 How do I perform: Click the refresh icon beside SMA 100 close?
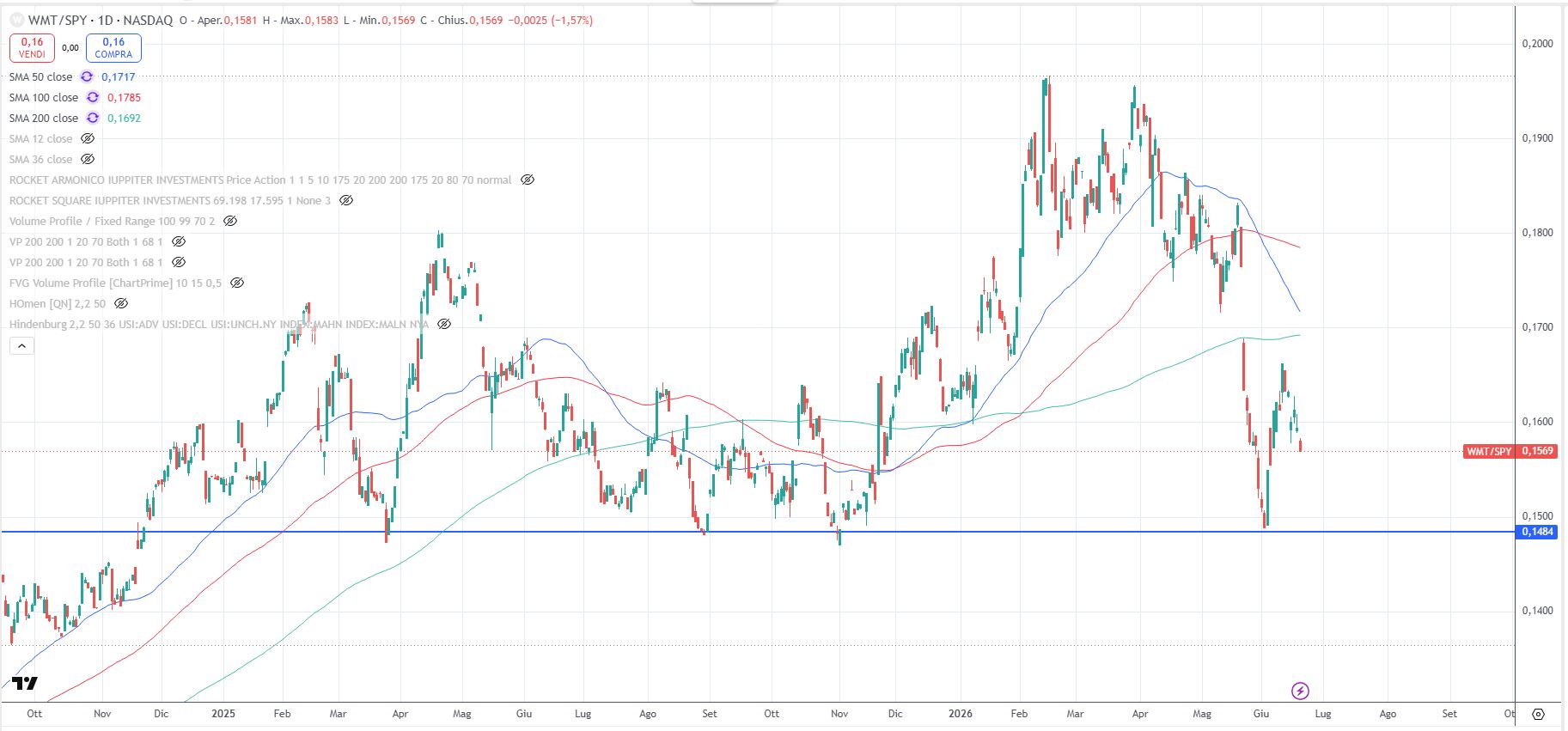click(93, 97)
